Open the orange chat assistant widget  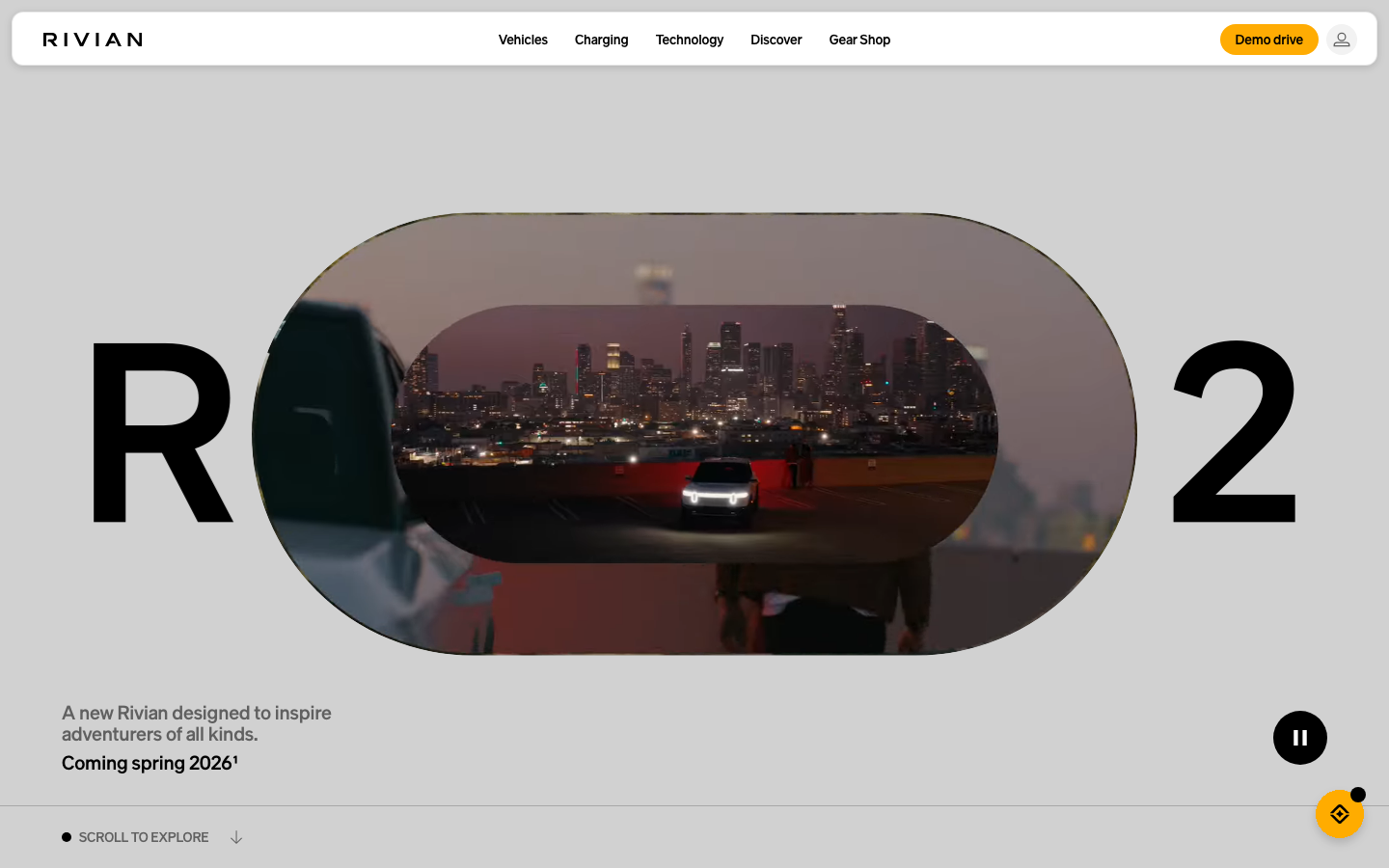(1340, 814)
